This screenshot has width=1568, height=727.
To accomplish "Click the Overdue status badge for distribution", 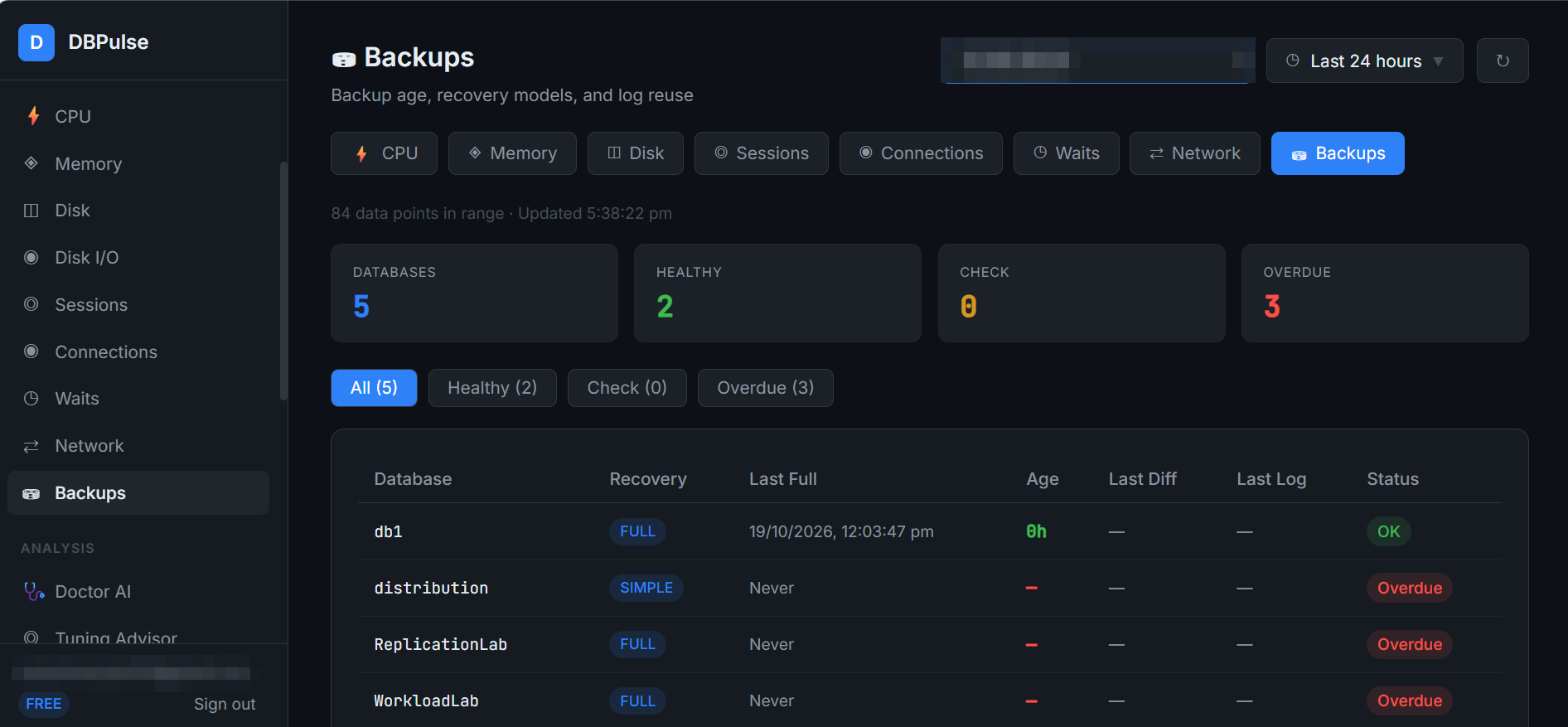I will coord(1410,588).
